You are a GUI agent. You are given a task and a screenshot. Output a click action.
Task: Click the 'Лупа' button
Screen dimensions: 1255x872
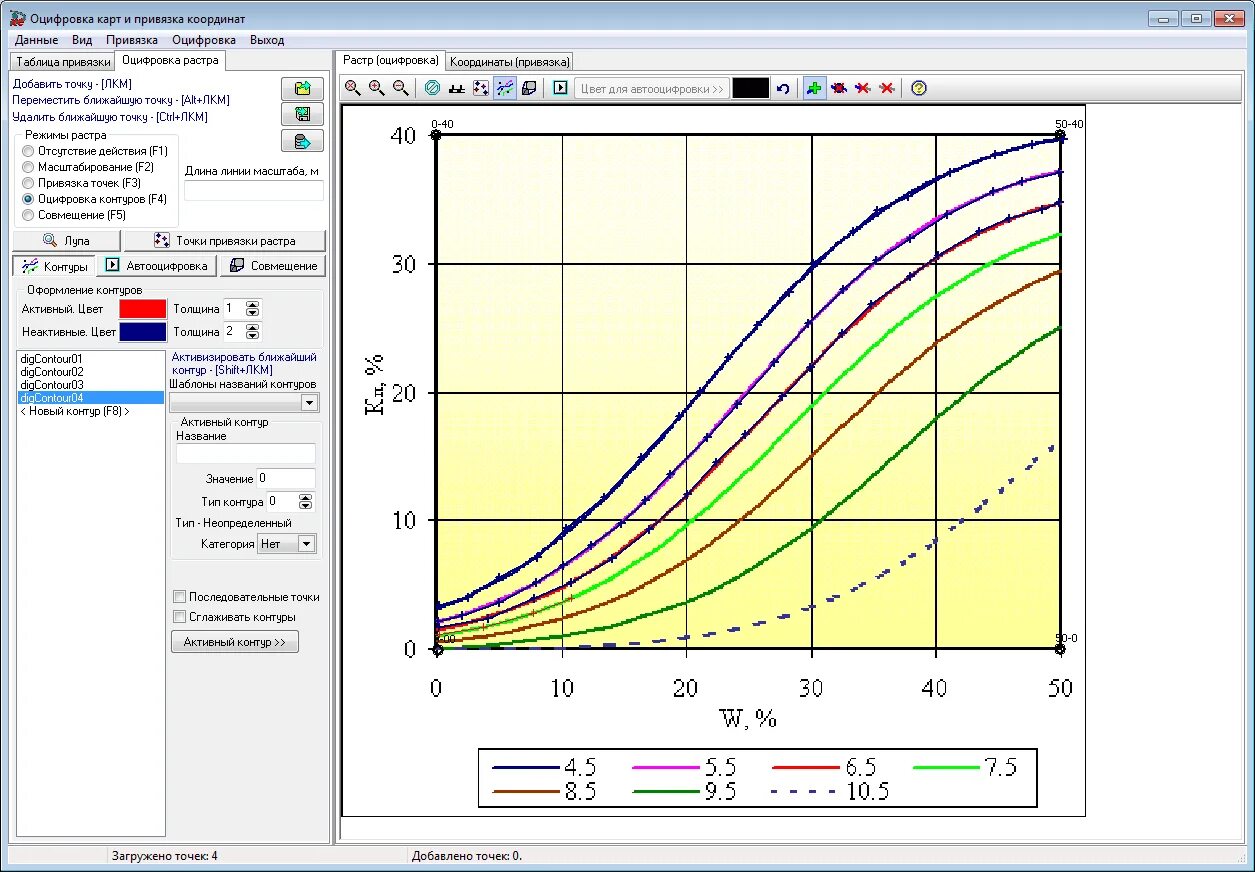coord(67,240)
